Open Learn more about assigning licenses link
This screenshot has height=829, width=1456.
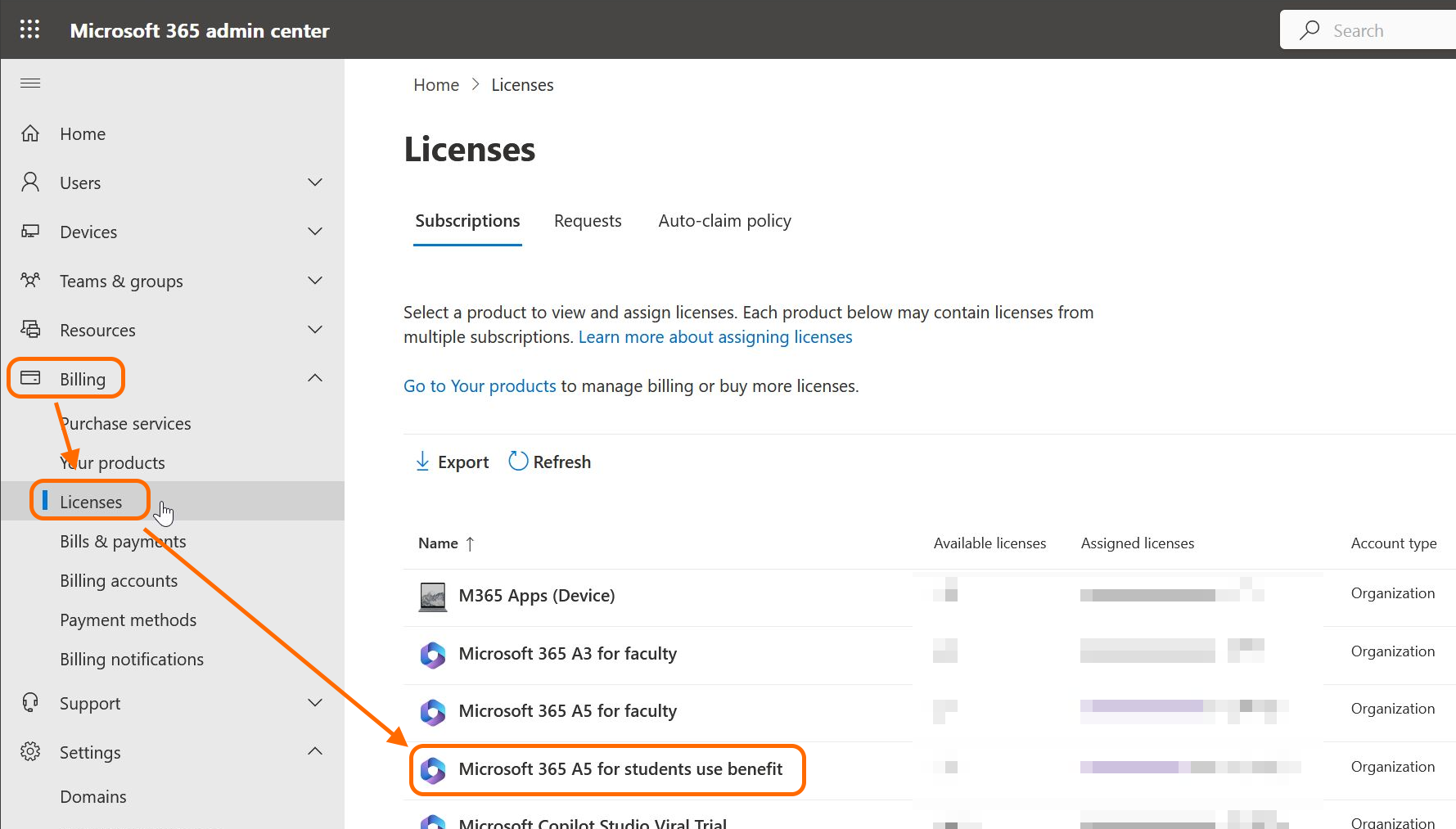714,337
